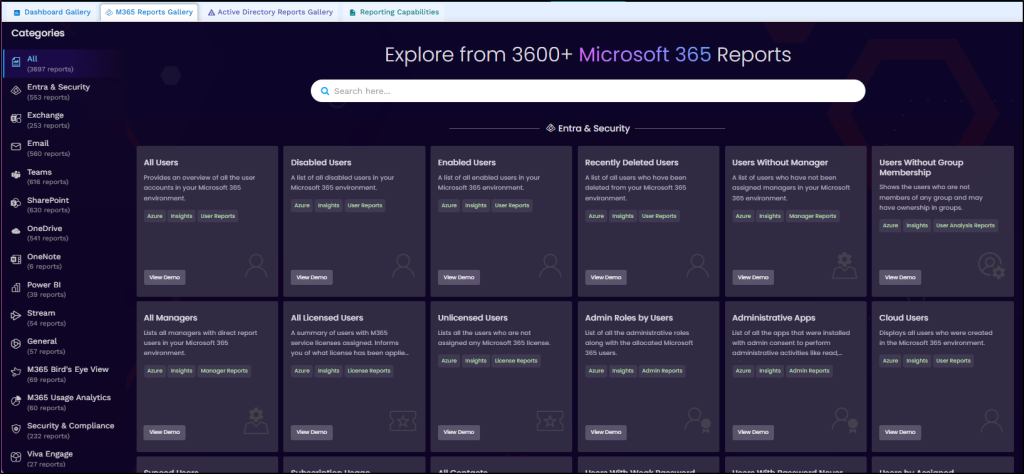The height and width of the screenshot is (474, 1024).
Task: Click the manager icon on All Managers card
Action: (x=256, y=421)
